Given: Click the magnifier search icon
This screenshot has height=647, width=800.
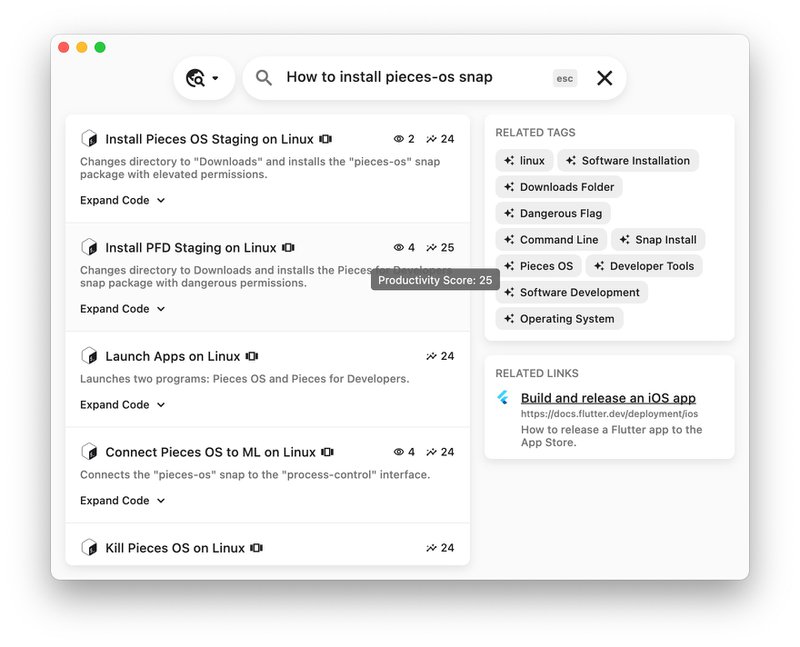Looking at the screenshot, I should tap(264, 78).
